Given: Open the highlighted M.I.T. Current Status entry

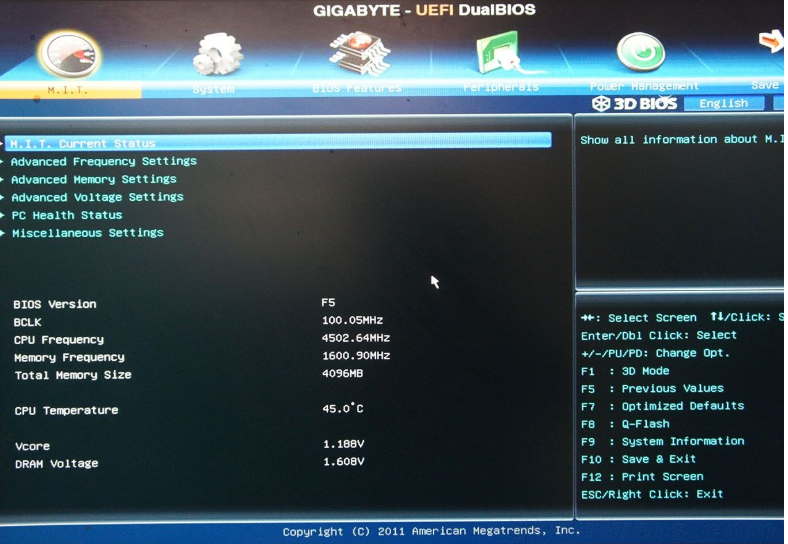Looking at the screenshot, I should pyautogui.click(x=83, y=143).
